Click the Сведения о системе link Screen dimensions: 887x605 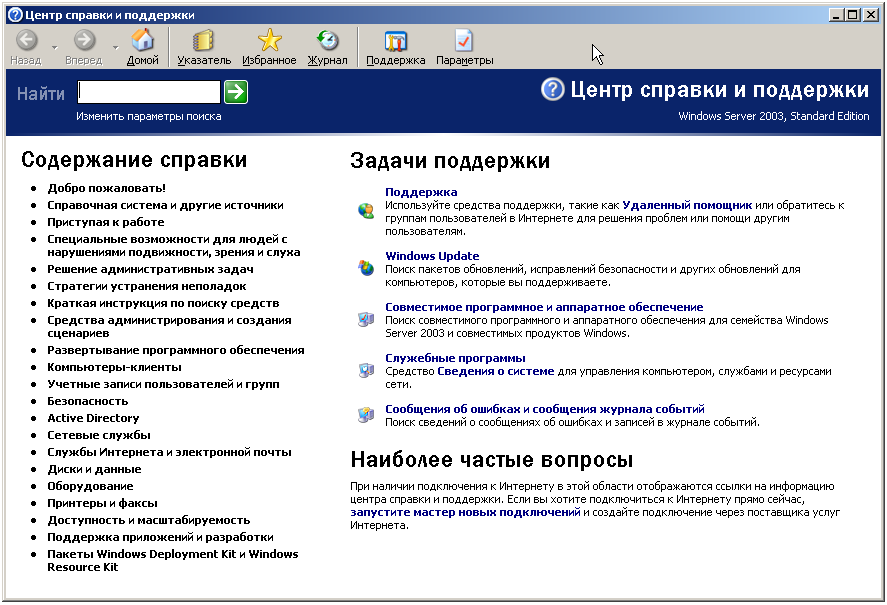tap(496, 371)
